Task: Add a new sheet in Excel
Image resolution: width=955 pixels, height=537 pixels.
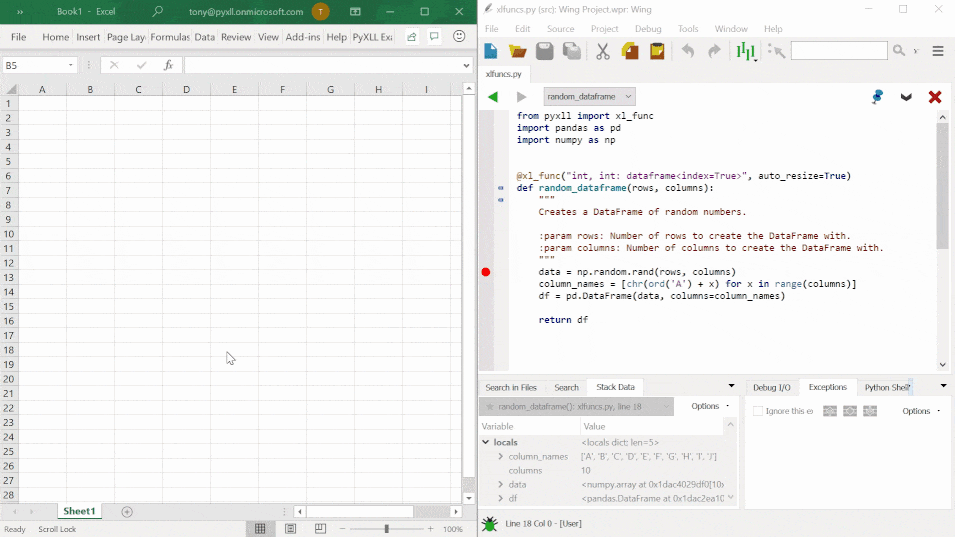Action: point(127,512)
